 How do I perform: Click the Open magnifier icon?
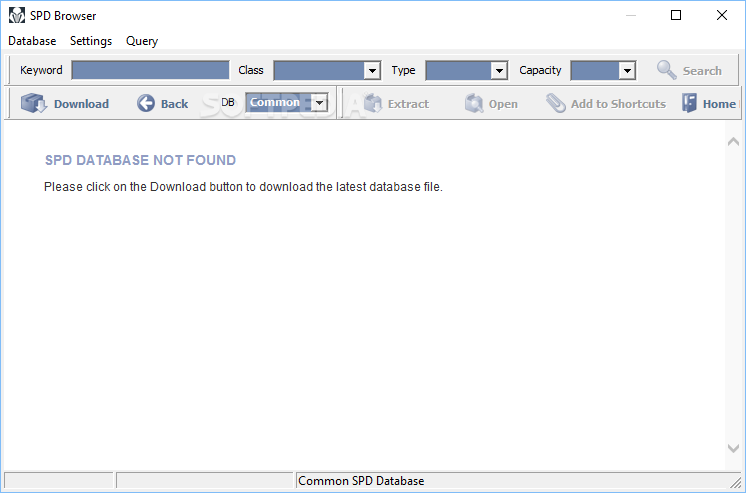[474, 103]
